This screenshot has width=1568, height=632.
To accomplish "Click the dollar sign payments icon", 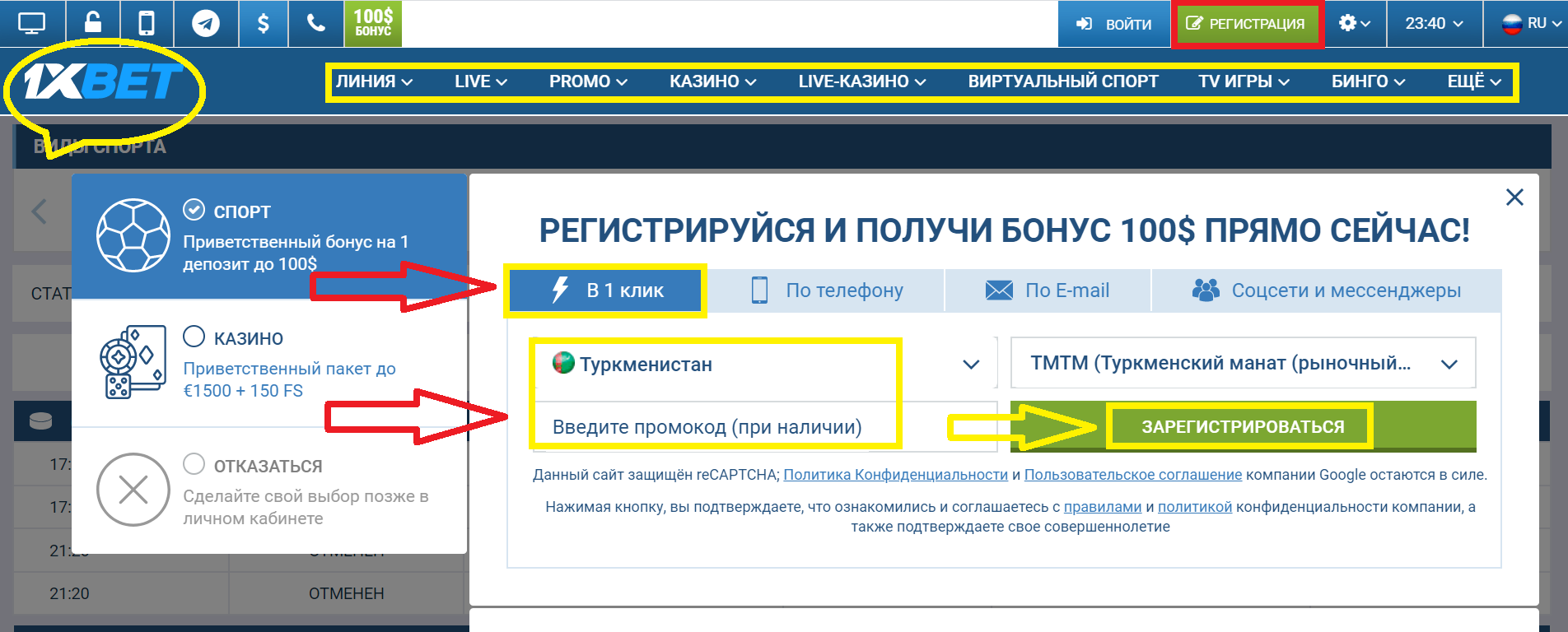I will point(263,23).
